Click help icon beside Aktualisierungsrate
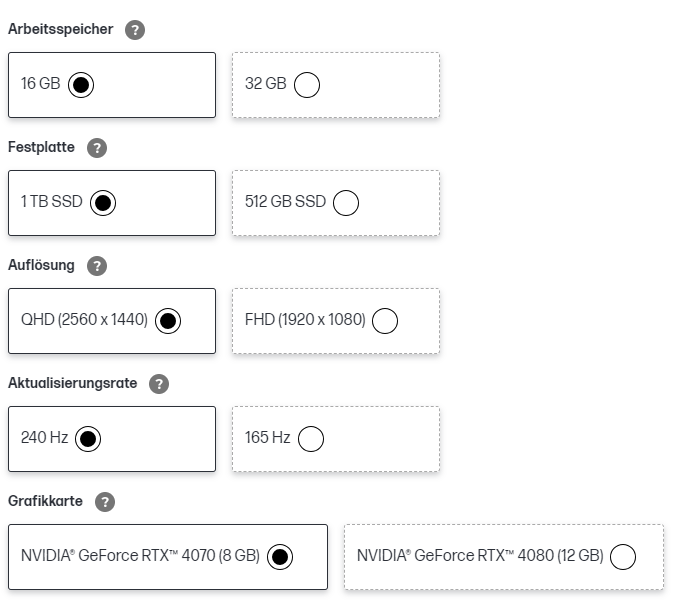This screenshot has height=606, width=679. [159, 384]
